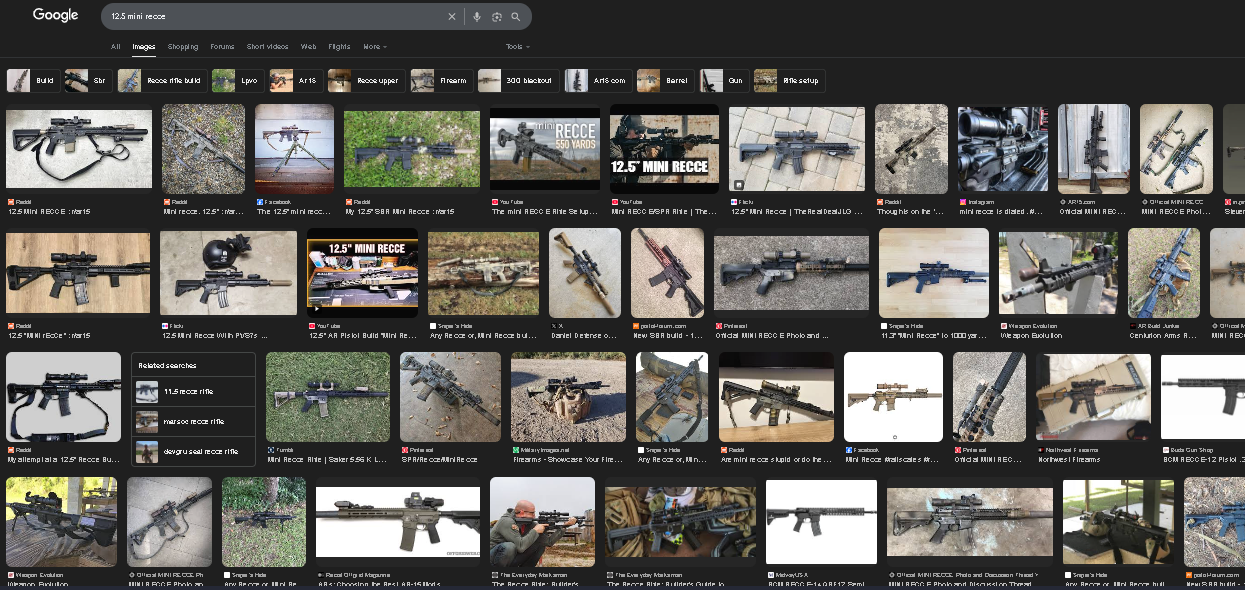1245x590 pixels.
Task: Start voice search with the microphone icon
Action: coord(477,17)
